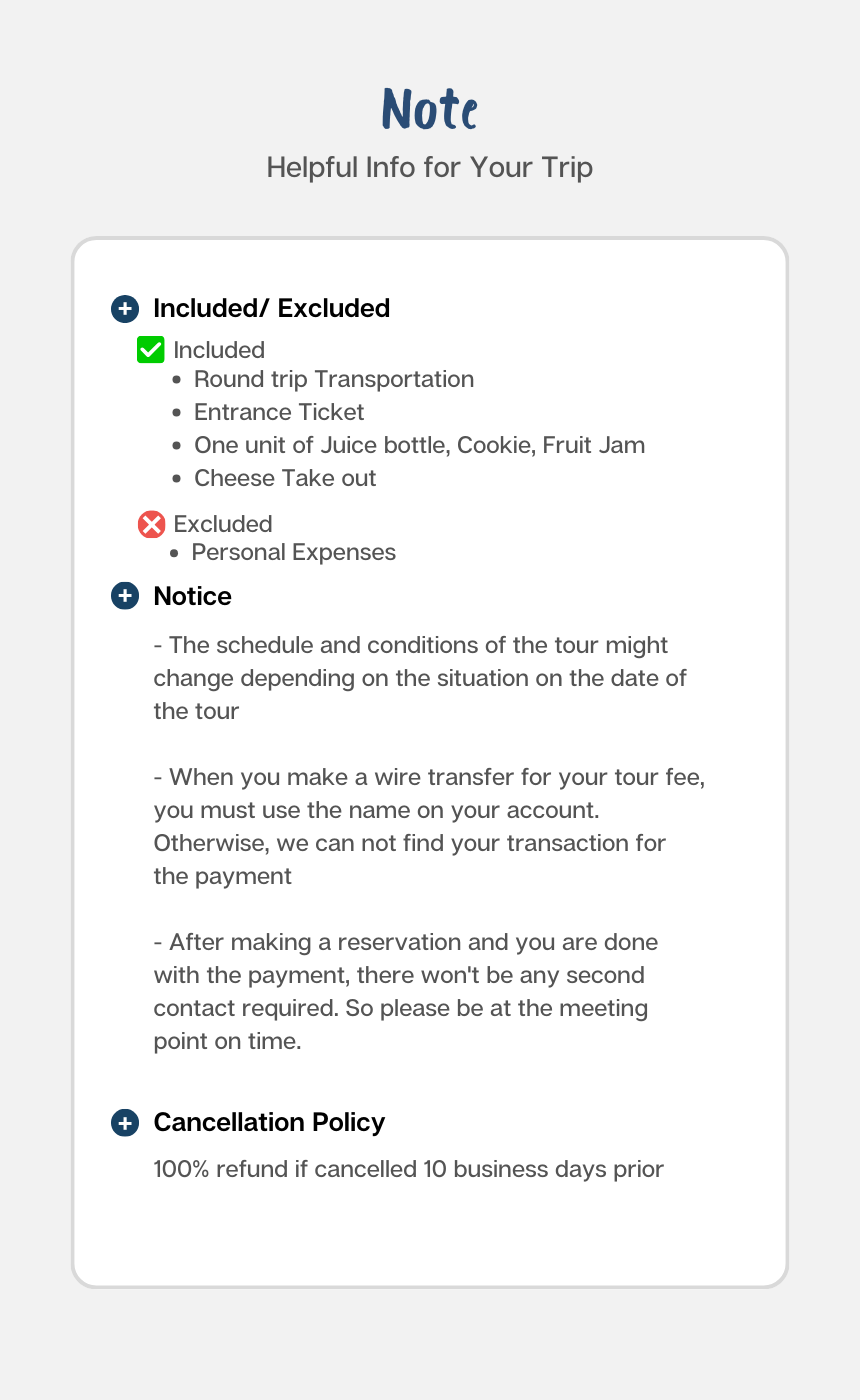Select the Round trip Transportation item
Viewport: 860px width, 1400px height.
(x=333, y=379)
